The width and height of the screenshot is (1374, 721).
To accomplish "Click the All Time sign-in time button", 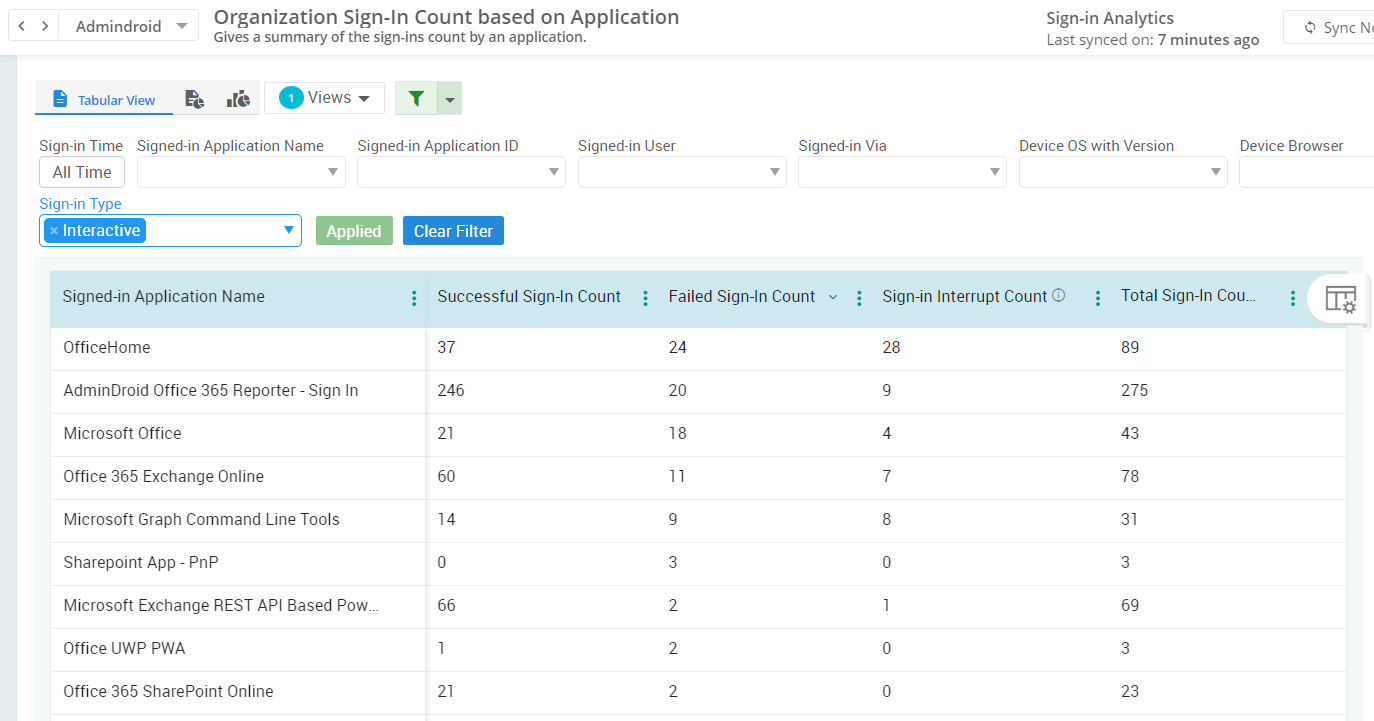I will click(82, 172).
